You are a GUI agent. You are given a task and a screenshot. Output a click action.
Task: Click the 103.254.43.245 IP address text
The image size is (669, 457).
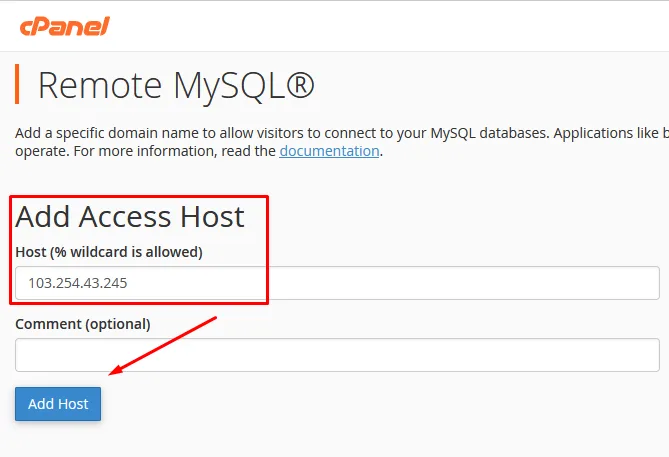point(78,283)
